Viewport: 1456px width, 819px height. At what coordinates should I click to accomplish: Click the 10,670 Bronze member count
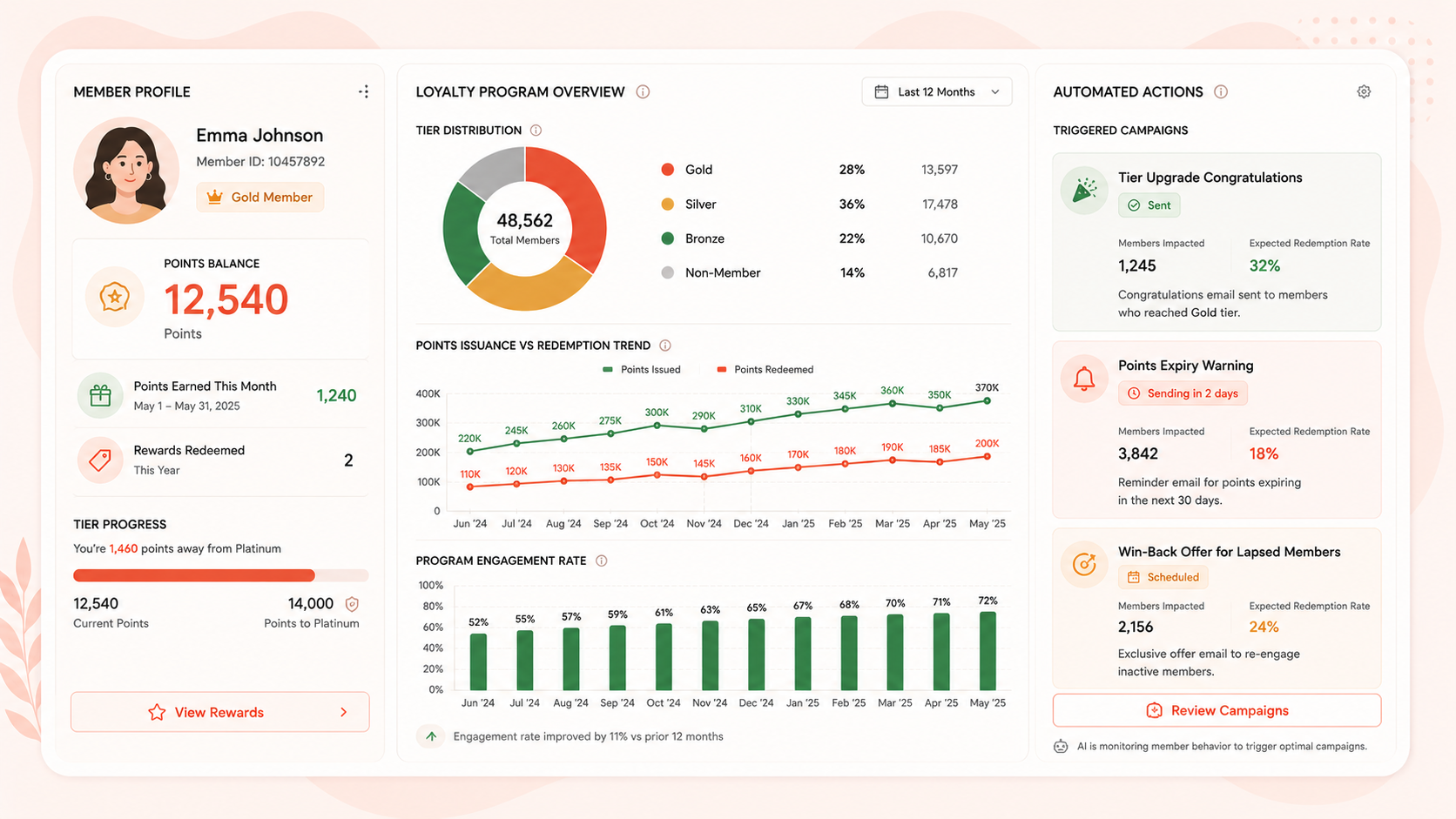940,238
